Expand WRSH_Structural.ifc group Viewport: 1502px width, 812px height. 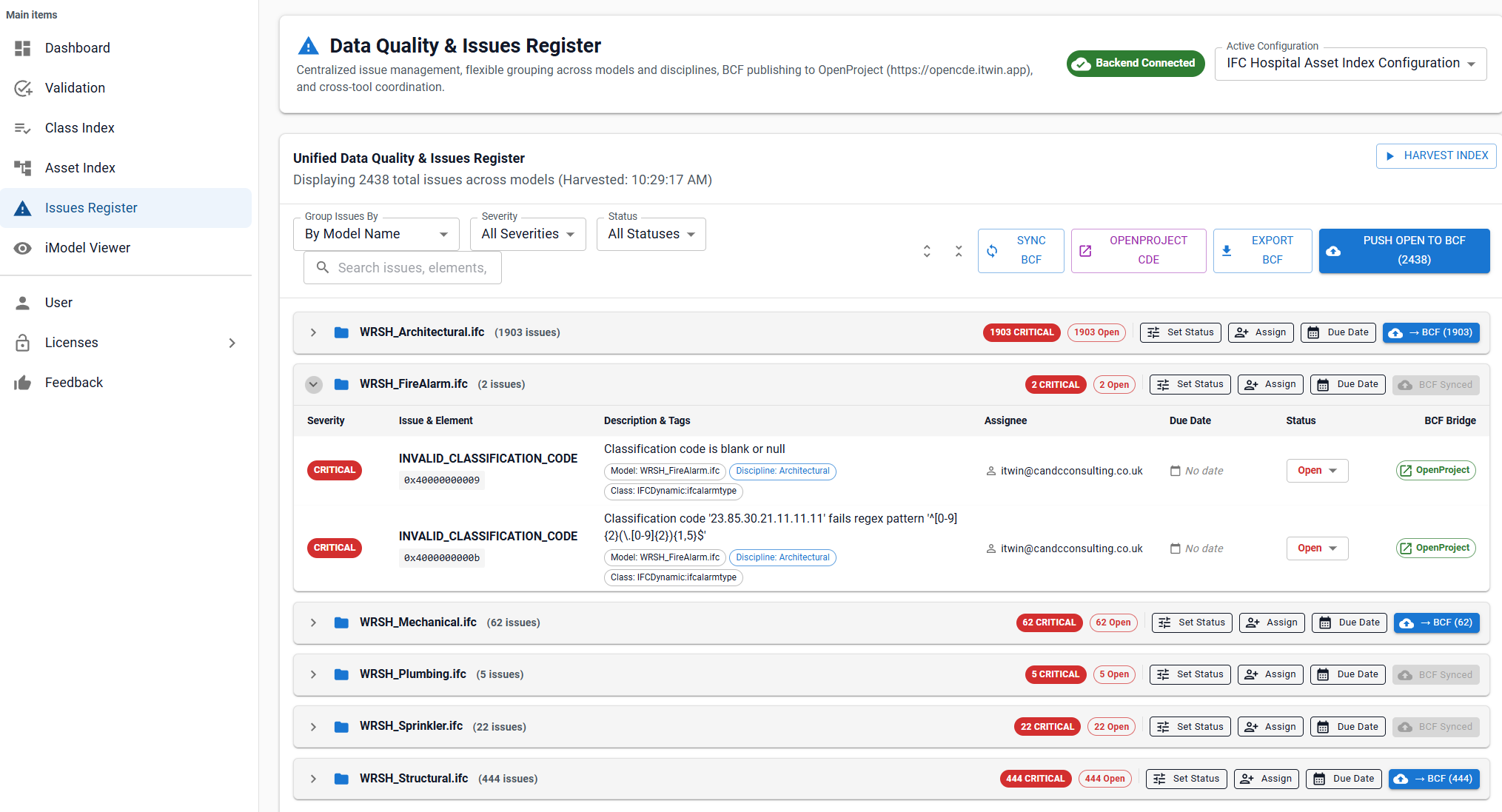coord(313,779)
